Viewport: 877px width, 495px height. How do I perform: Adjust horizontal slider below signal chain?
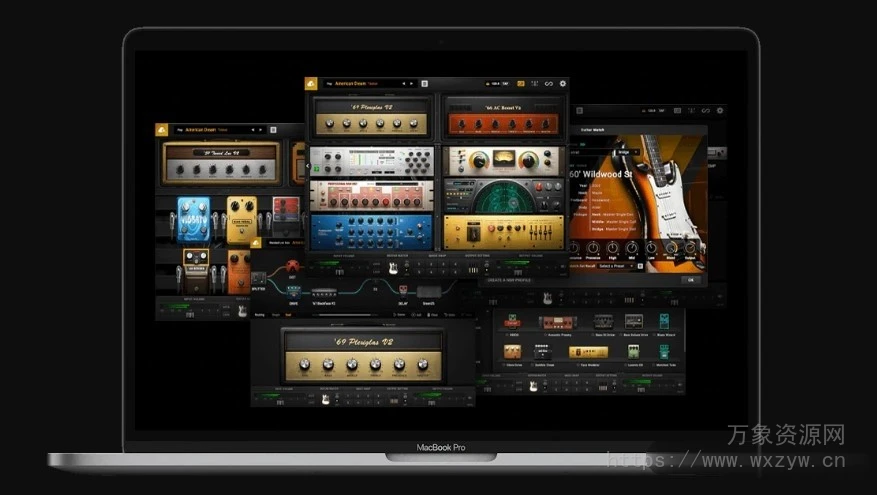point(344,315)
